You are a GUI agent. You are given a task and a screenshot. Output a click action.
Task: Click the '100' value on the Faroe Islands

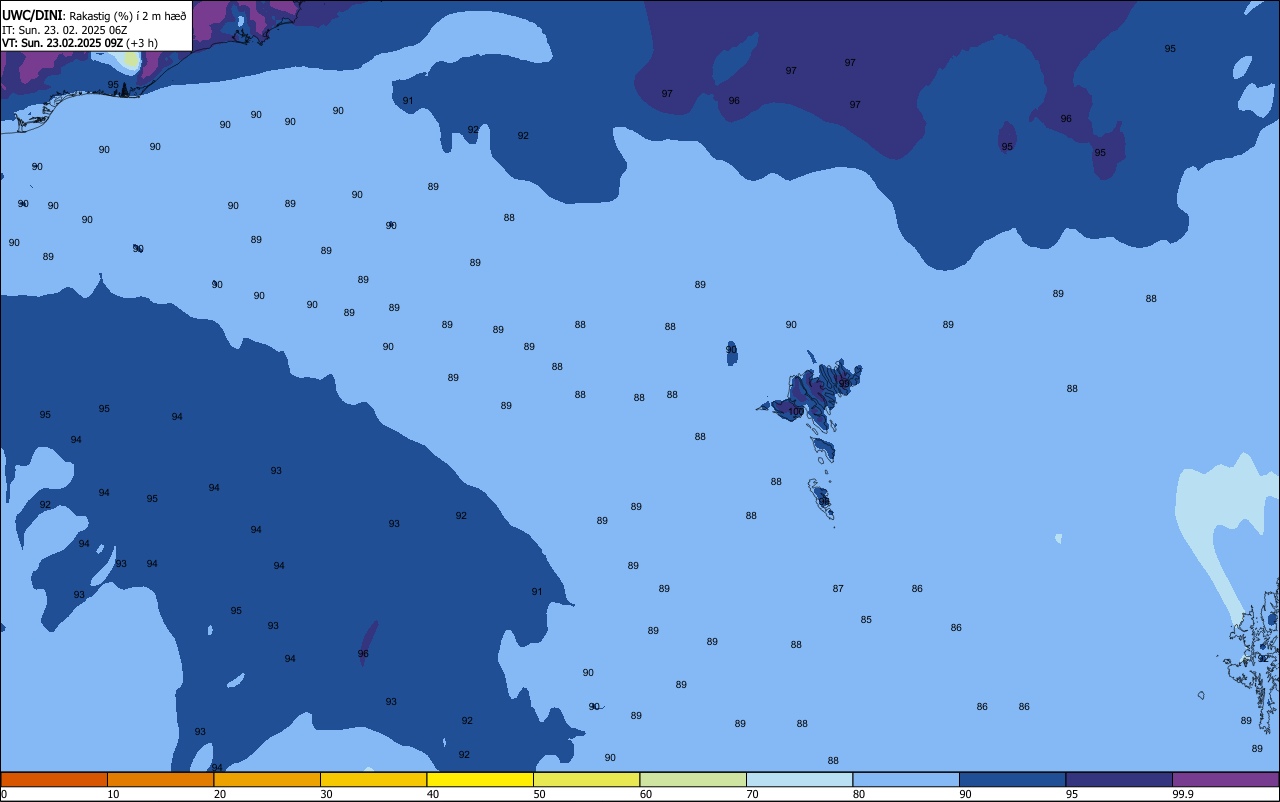tap(796, 412)
